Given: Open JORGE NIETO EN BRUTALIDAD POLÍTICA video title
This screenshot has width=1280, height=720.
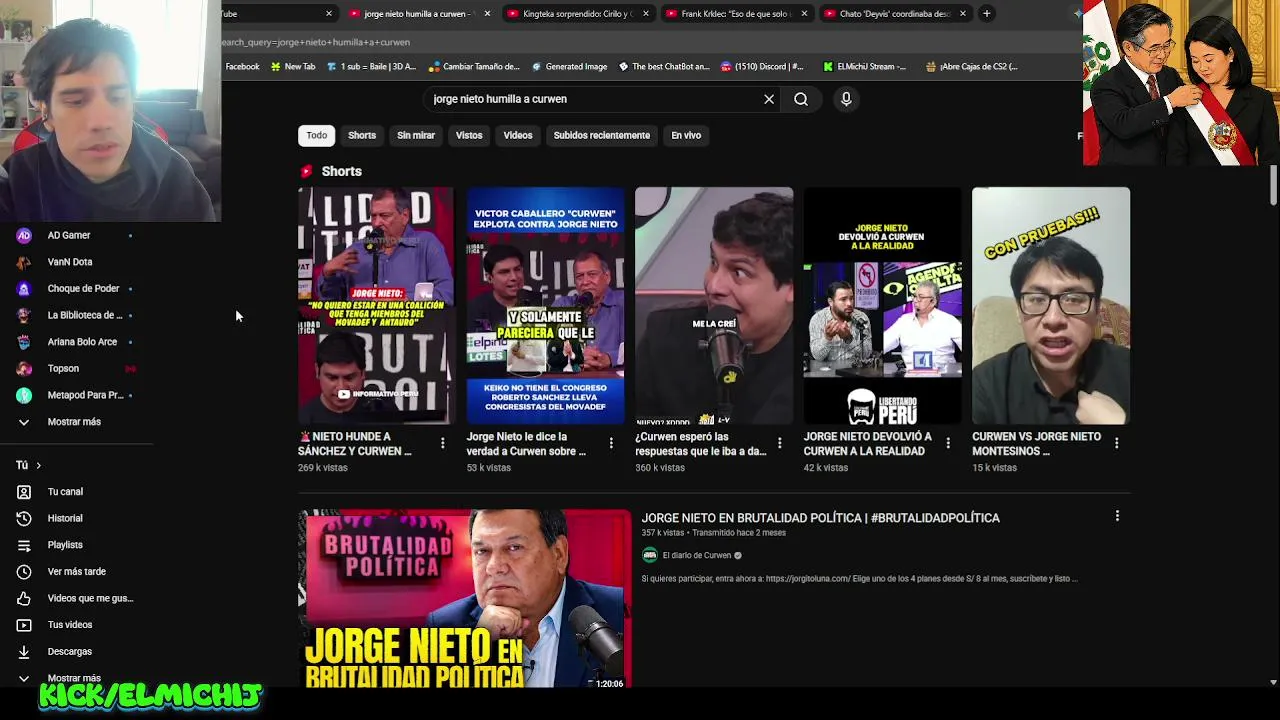Looking at the screenshot, I should click(x=821, y=518).
